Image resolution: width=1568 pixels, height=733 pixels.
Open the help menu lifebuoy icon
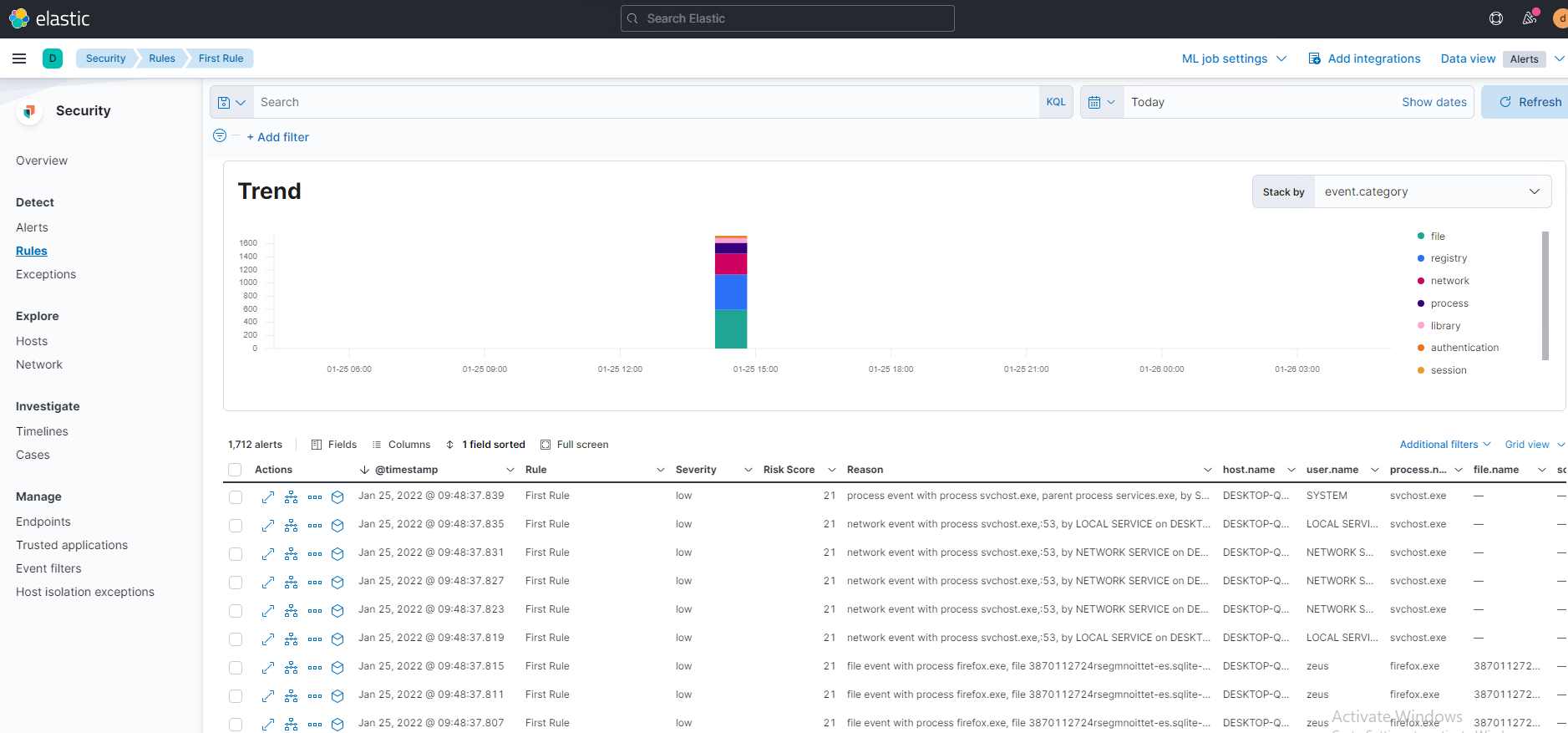pyautogui.click(x=1496, y=18)
